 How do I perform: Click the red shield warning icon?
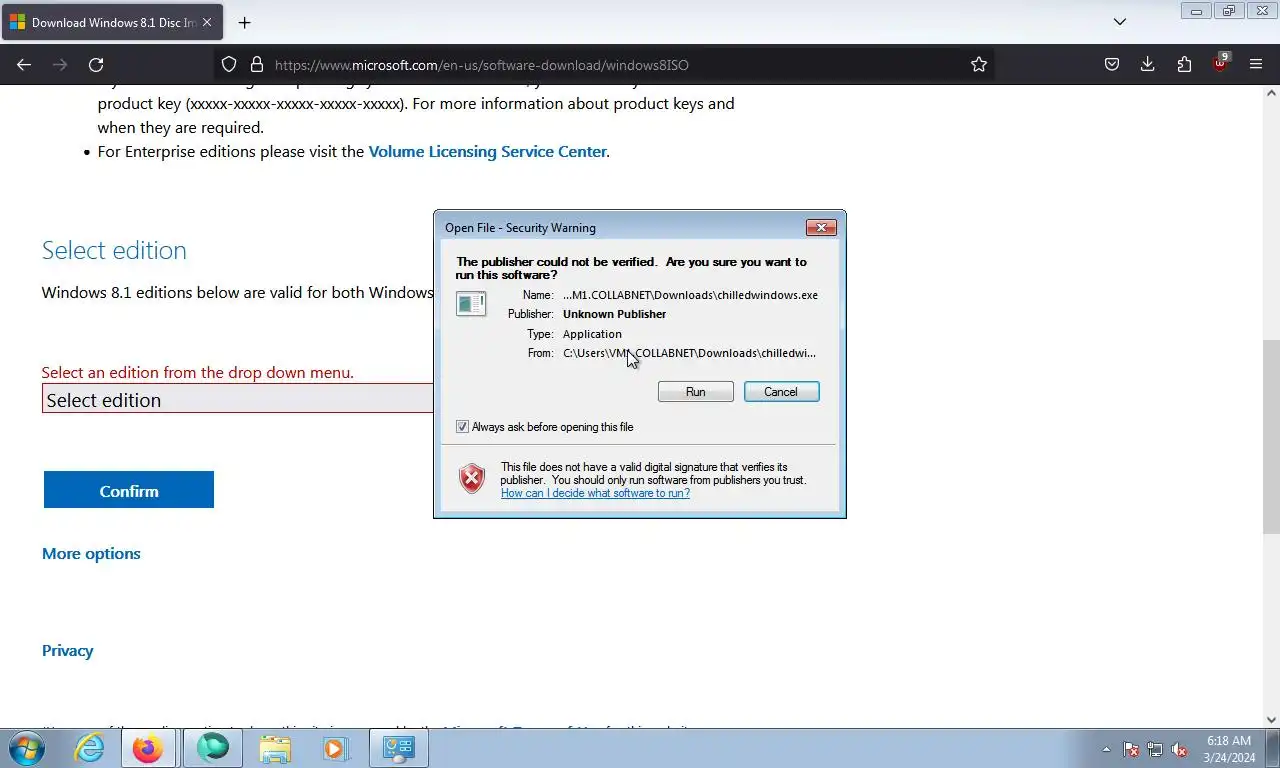point(472,479)
